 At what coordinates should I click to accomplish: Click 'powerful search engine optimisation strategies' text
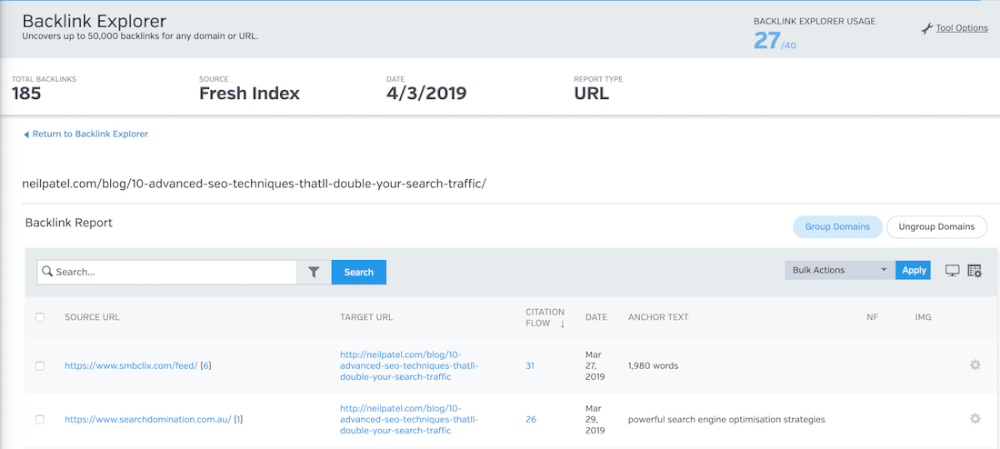(726, 420)
